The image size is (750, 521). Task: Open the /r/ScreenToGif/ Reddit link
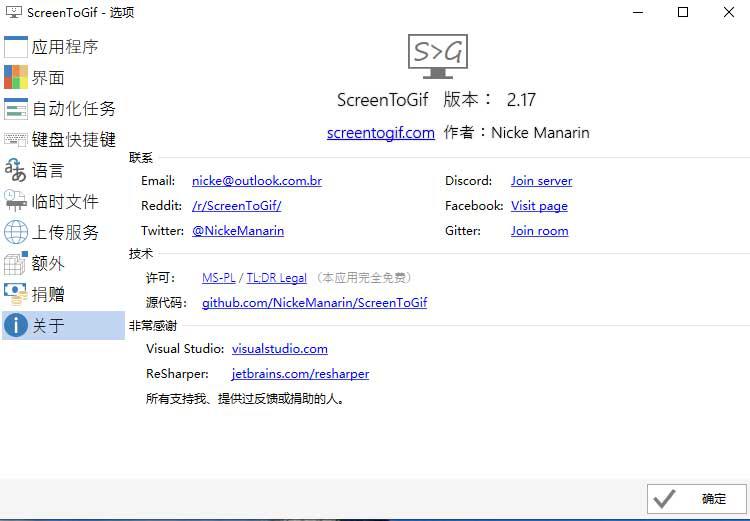(x=237, y=206)
